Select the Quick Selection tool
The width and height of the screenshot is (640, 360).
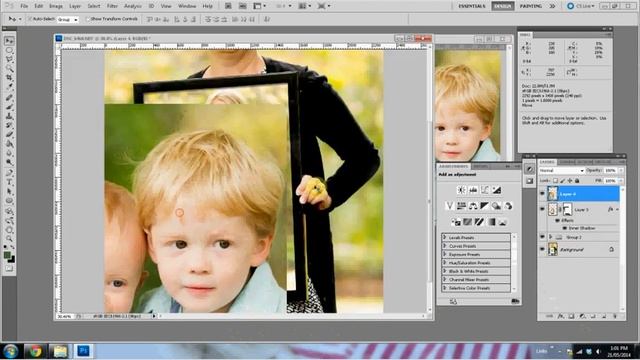[9, 68]
